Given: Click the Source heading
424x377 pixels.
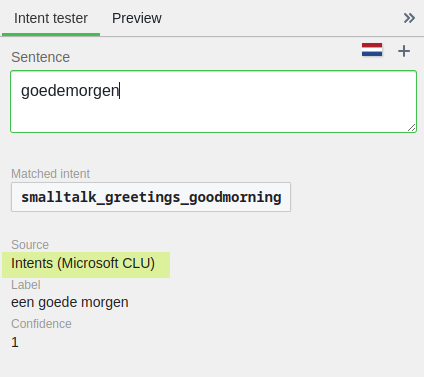Looking at the screenshot, I should pyautogui.click(x=30, y=245).
